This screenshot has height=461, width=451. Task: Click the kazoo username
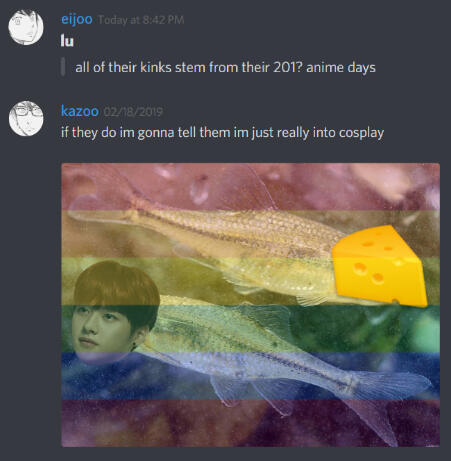(x=80, y=111)
